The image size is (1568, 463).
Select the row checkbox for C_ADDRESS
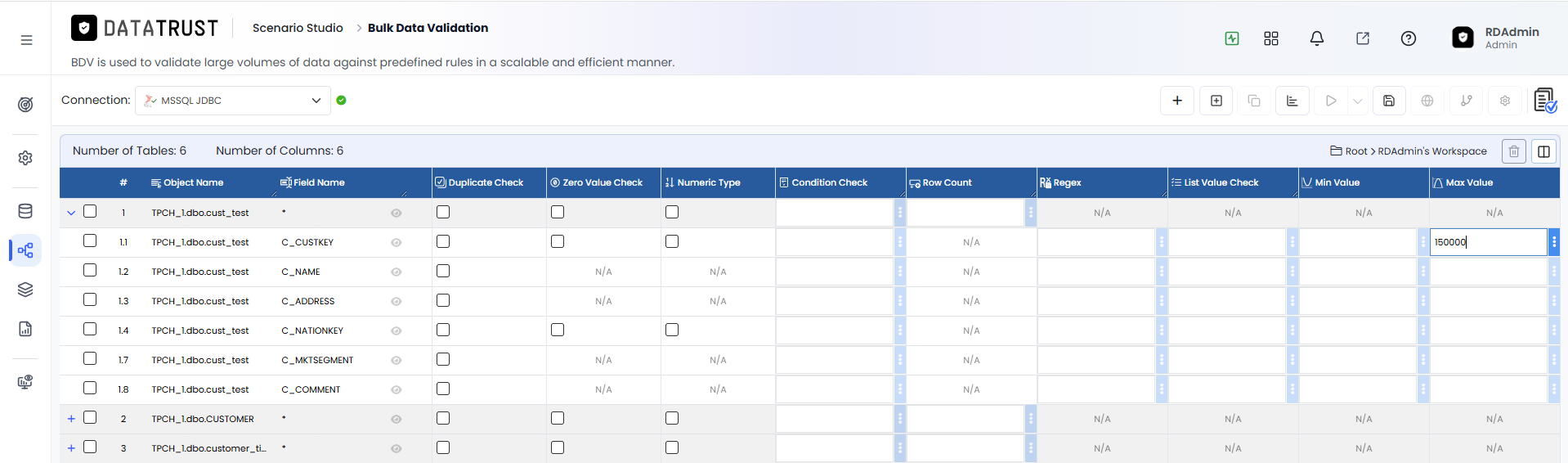tap(90, 299)
